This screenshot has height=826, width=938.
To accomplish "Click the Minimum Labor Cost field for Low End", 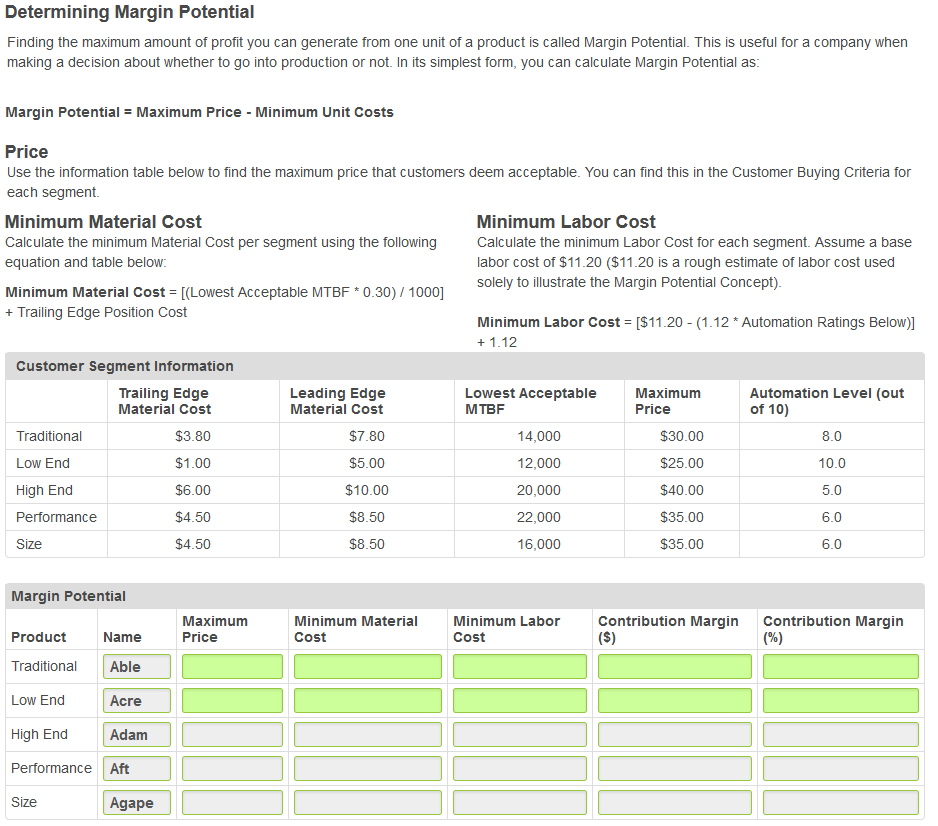I will [x=519, y=700].
